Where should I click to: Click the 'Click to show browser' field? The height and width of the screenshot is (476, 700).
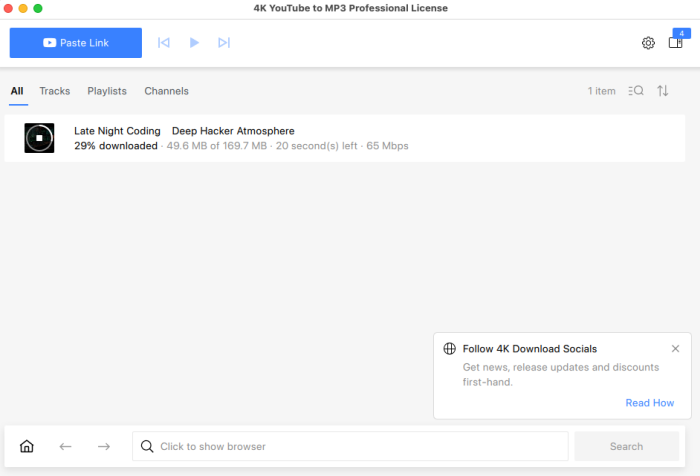(350, 446)
